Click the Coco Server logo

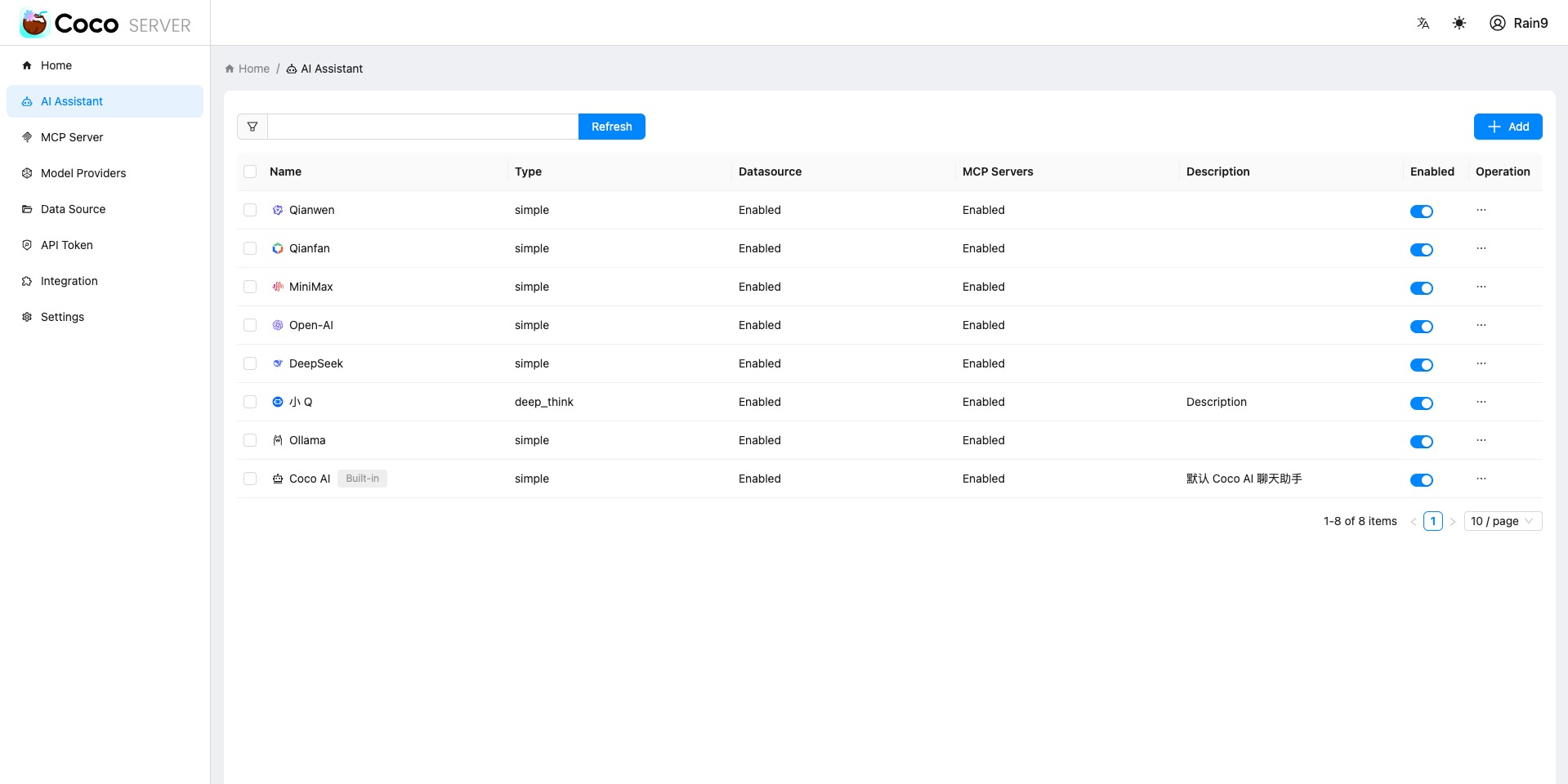pyautogui.click(x=105, y=24)
